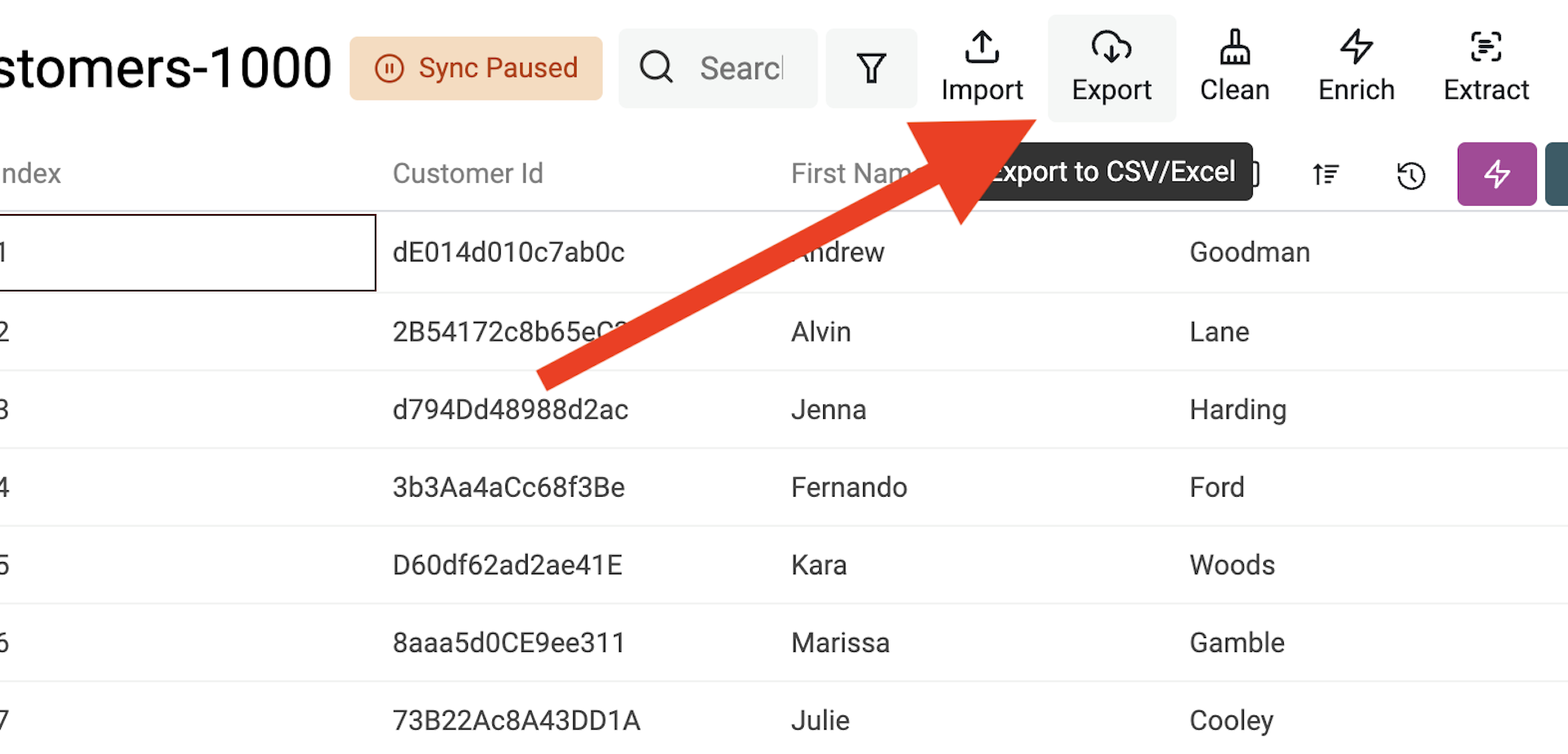Click the Export toolbar button
Image resolution: width=1568 pixels, height=754 pixels.
1111,68
